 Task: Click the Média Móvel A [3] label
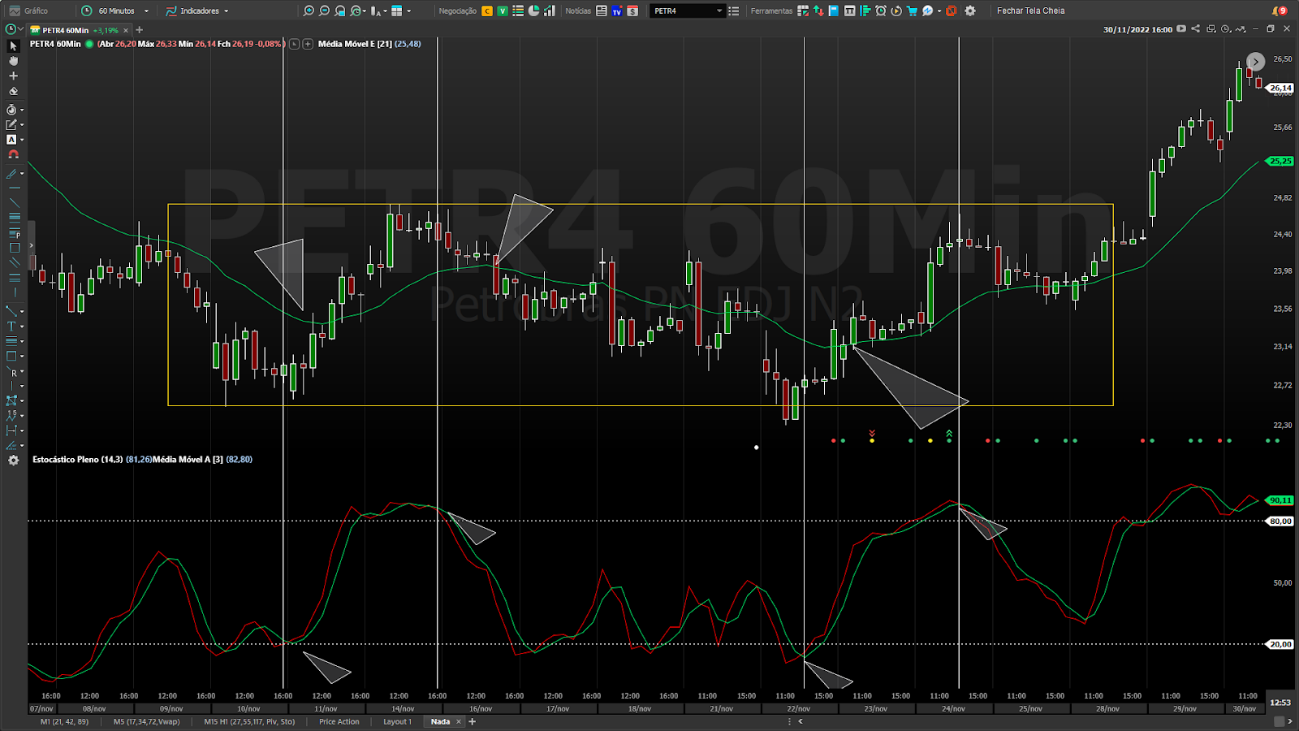tap(188, 459)
